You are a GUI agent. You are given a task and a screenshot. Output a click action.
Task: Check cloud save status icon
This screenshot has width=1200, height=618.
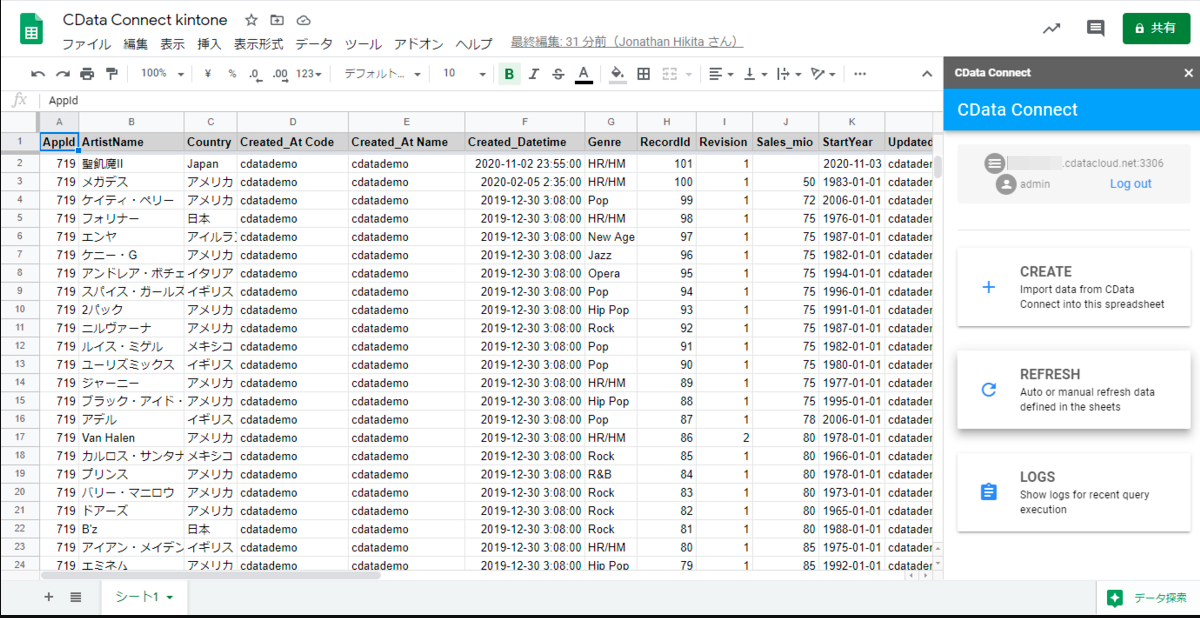click(x=303, y=20)
